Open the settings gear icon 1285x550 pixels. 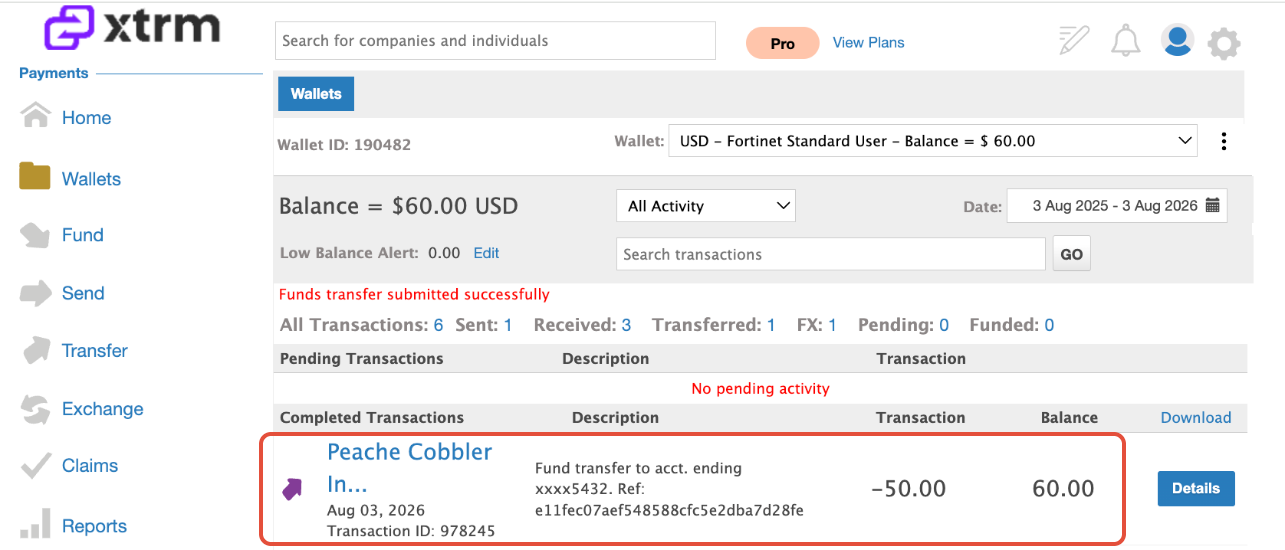[x=1224, y=43]
